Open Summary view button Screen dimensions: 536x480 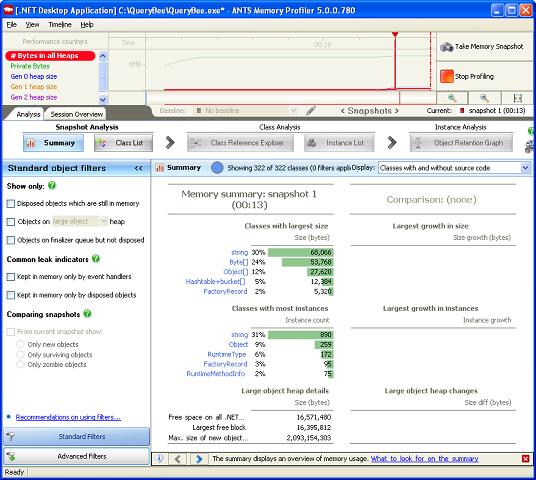pos(53,143)
